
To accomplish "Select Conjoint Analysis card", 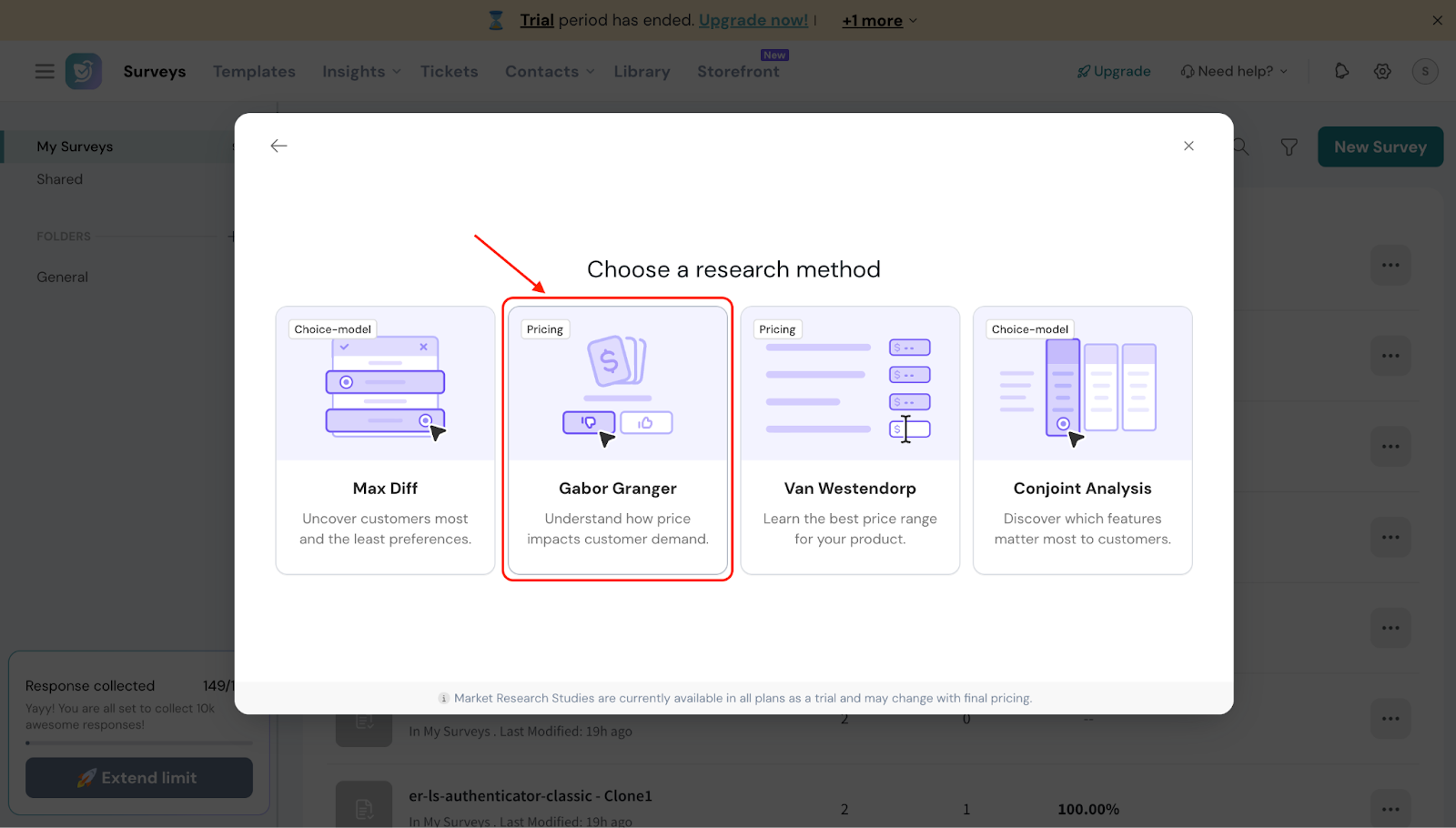I will [x=1082, y=439].
